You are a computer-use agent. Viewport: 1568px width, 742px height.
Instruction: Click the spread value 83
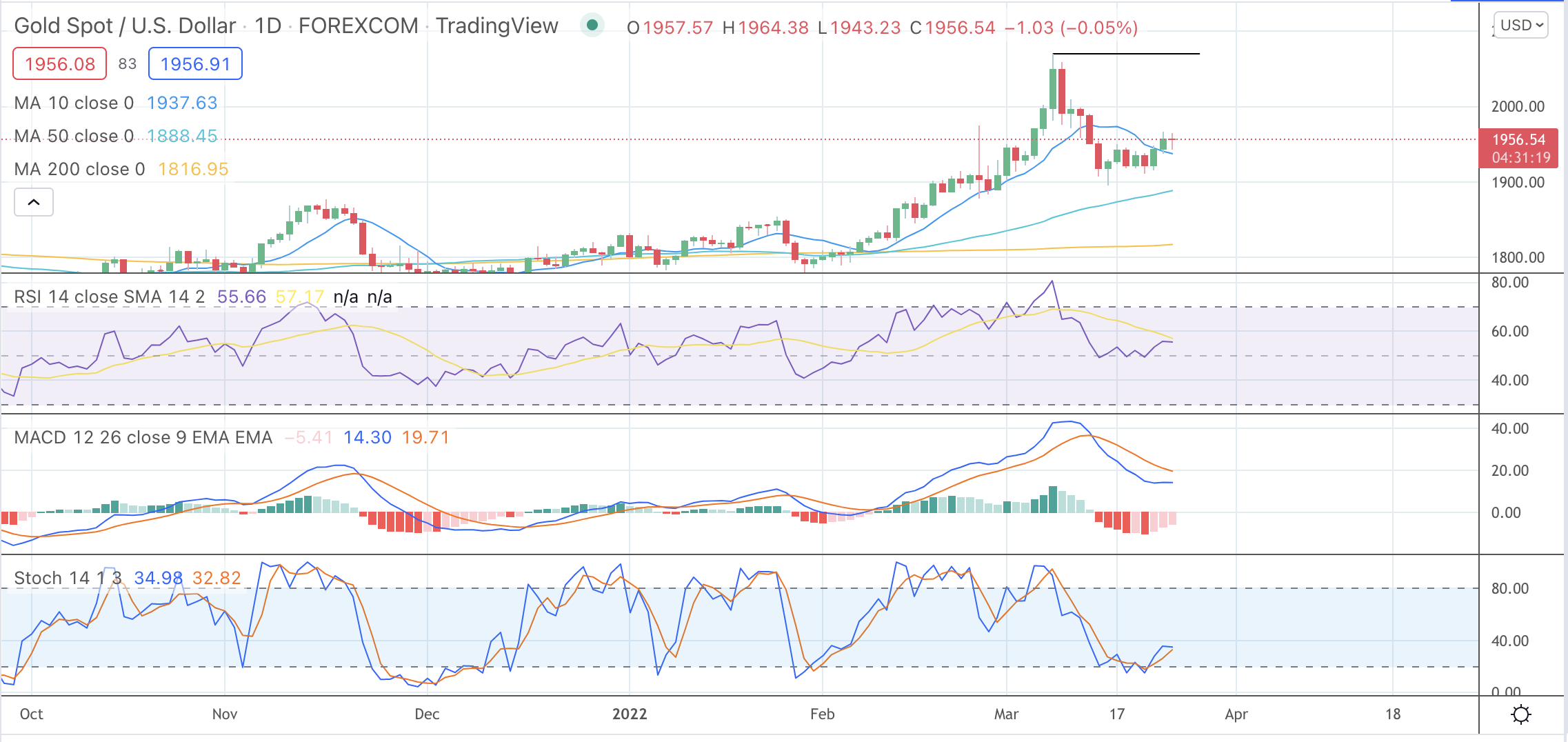[x=128, y=64]
